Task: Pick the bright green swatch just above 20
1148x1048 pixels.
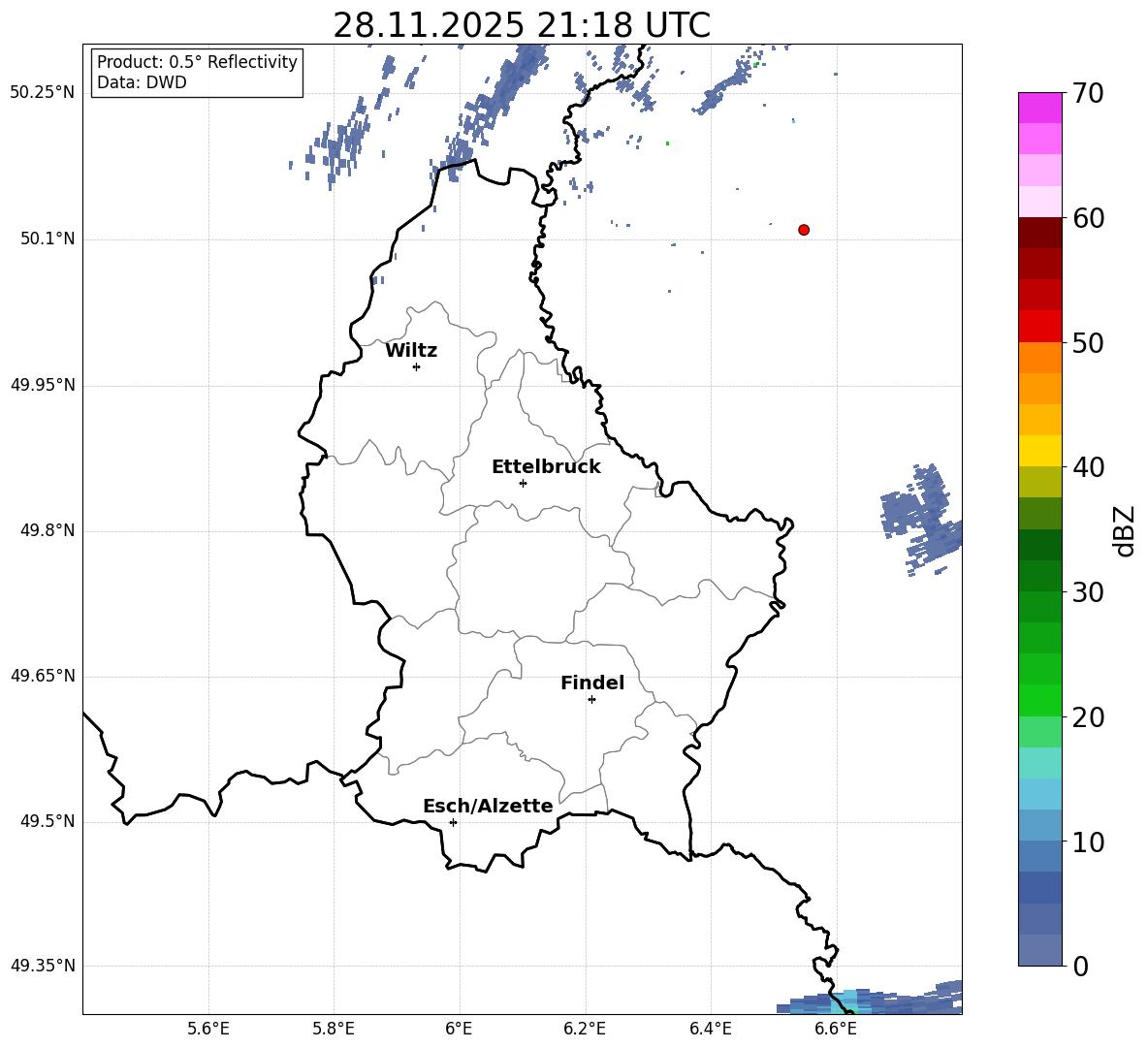Action: tap(1040, 700)
